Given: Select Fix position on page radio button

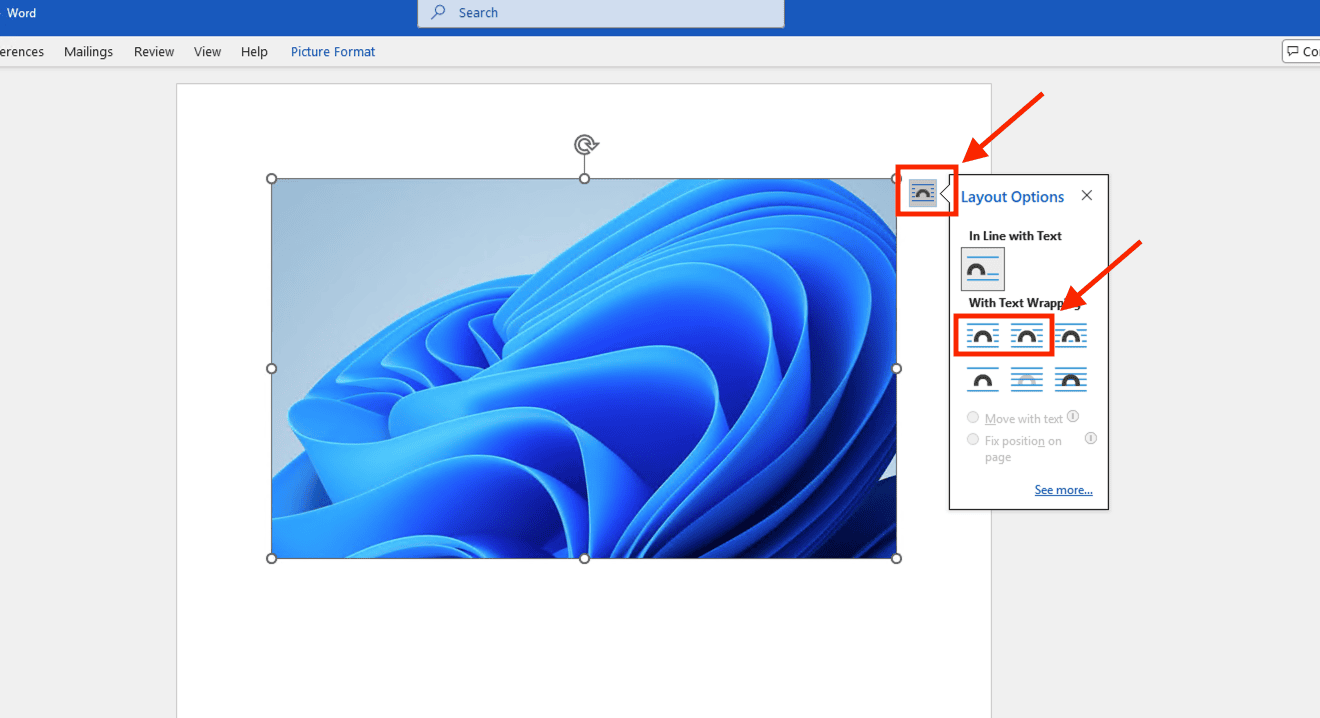Looking at the screenshot, I should 973,440.
